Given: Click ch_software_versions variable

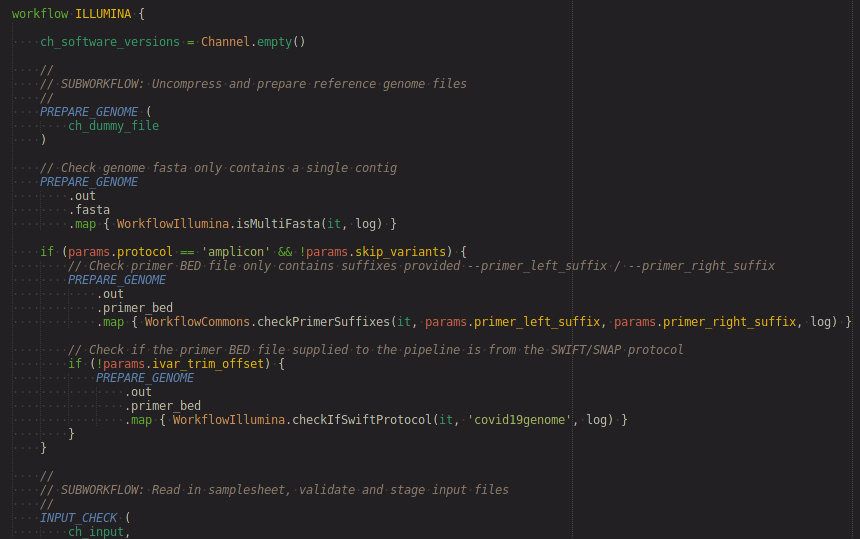Looking at the screenshot, I should tap(110, 42).
